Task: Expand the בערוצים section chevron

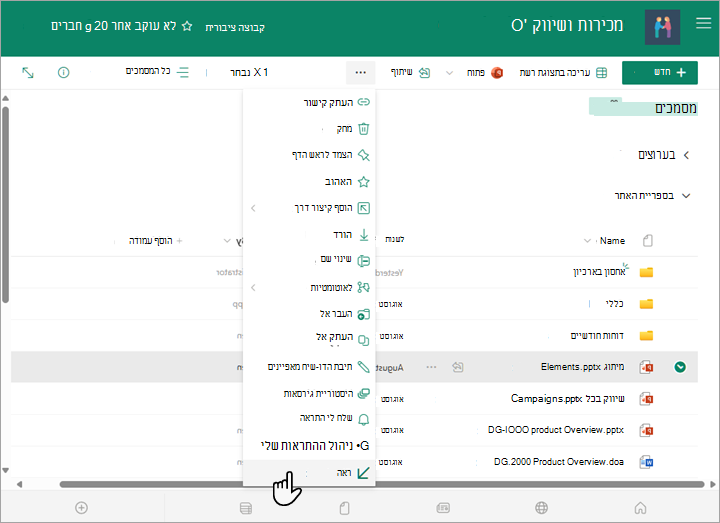Action: point(686,155)
